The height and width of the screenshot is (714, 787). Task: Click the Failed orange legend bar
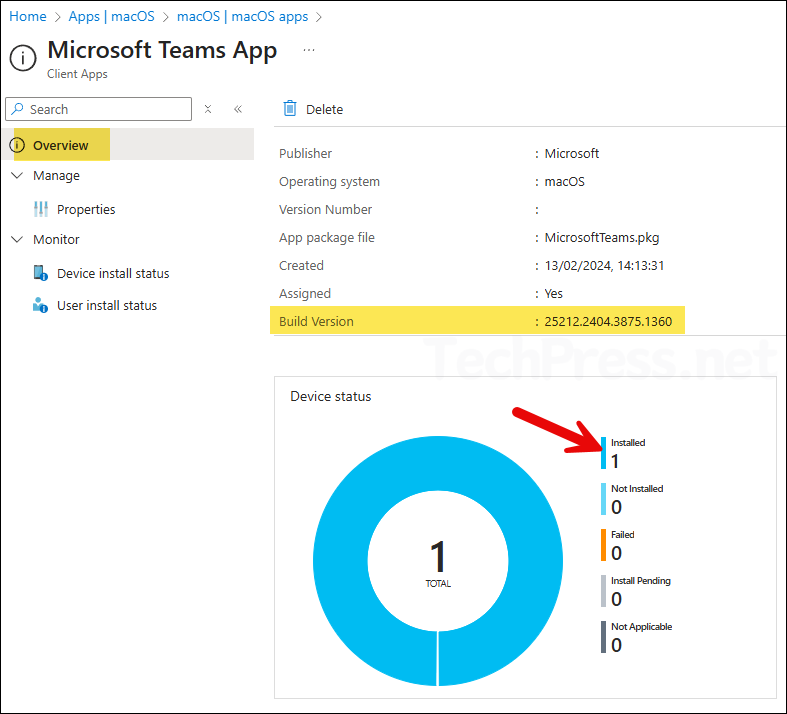603,545
